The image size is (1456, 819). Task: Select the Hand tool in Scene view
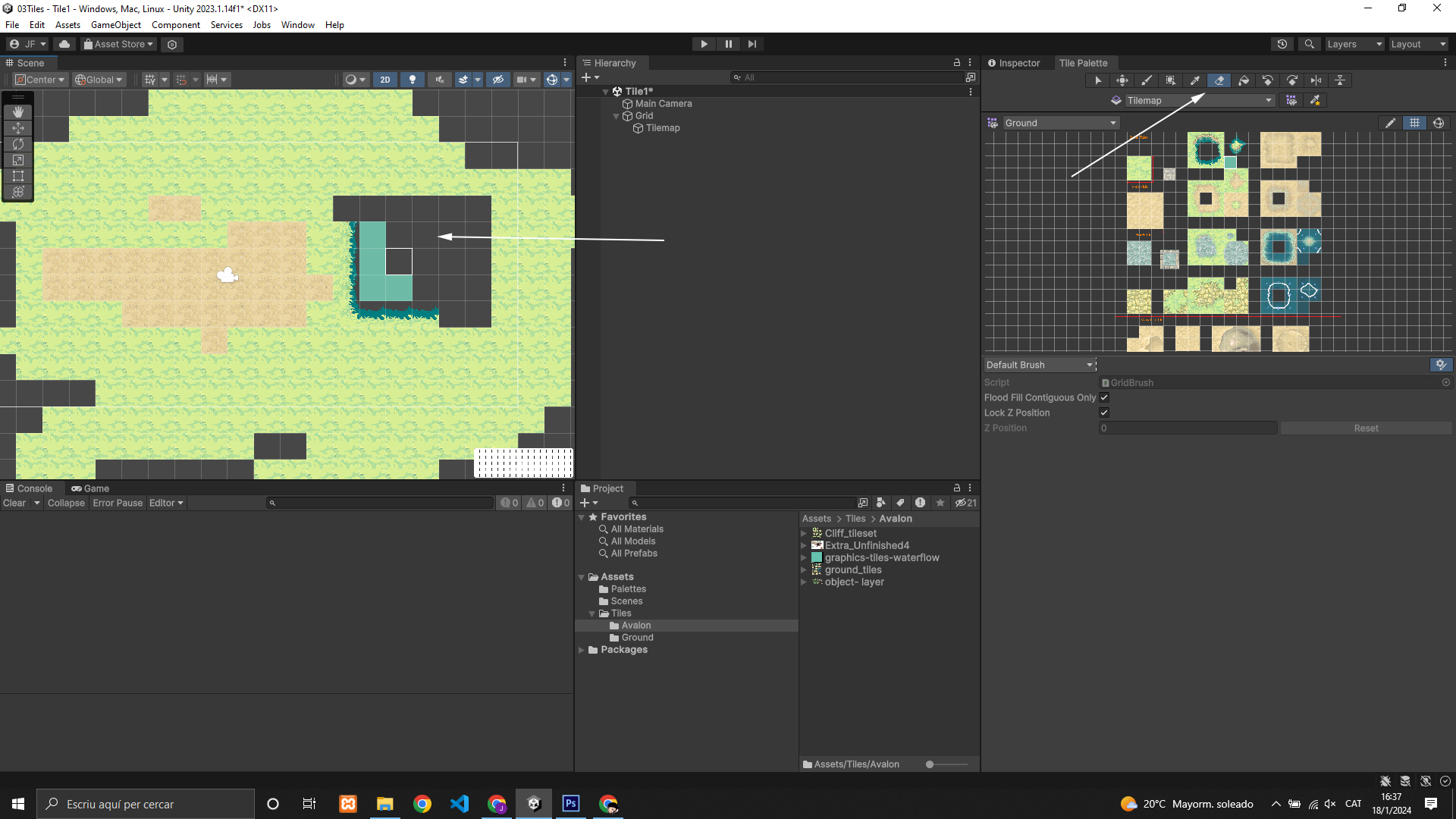18,112
